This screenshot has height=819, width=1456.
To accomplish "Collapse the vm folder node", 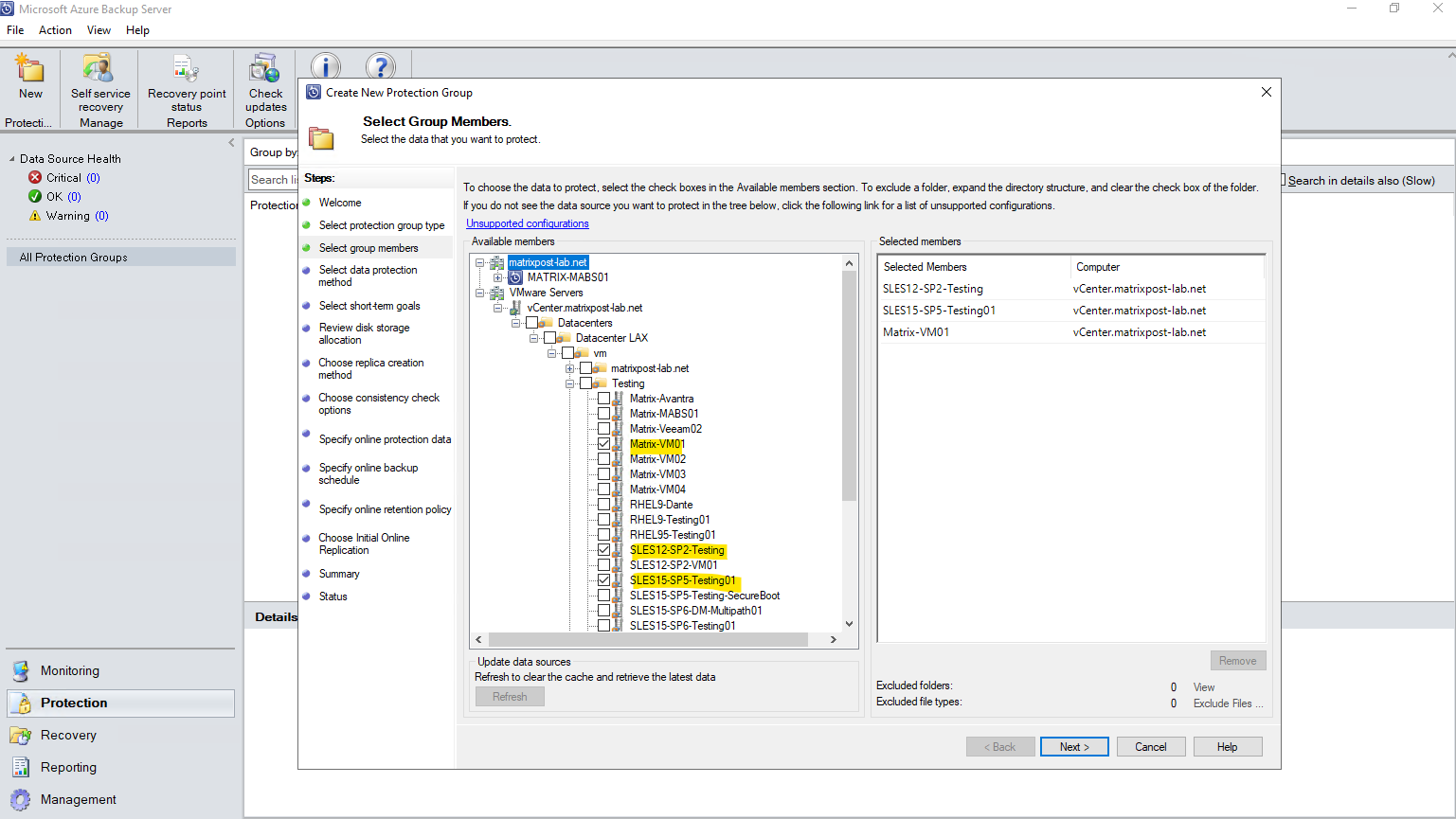I will [551, 353].
